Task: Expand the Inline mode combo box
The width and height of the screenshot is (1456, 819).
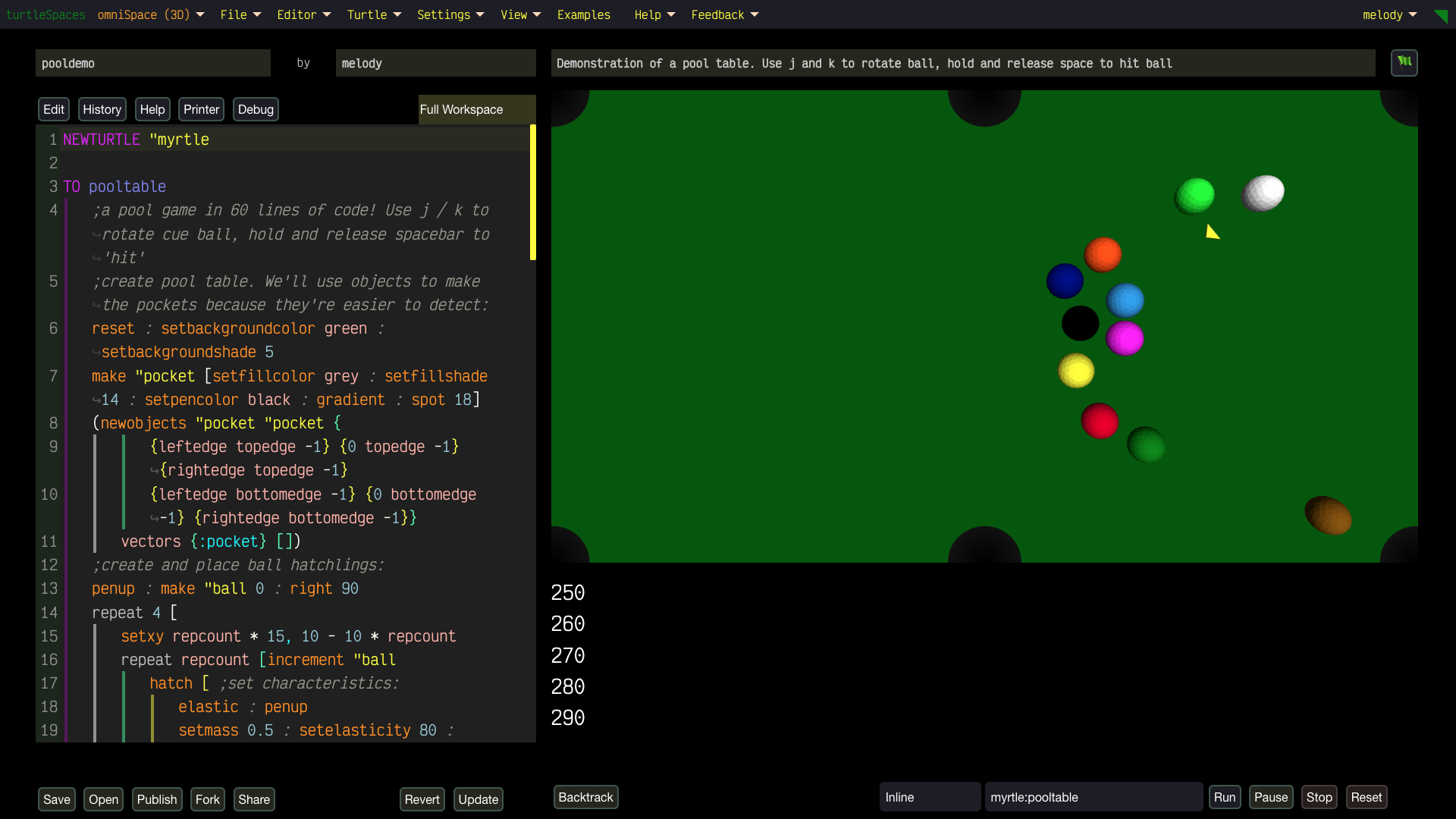Action: pos(930,797)
